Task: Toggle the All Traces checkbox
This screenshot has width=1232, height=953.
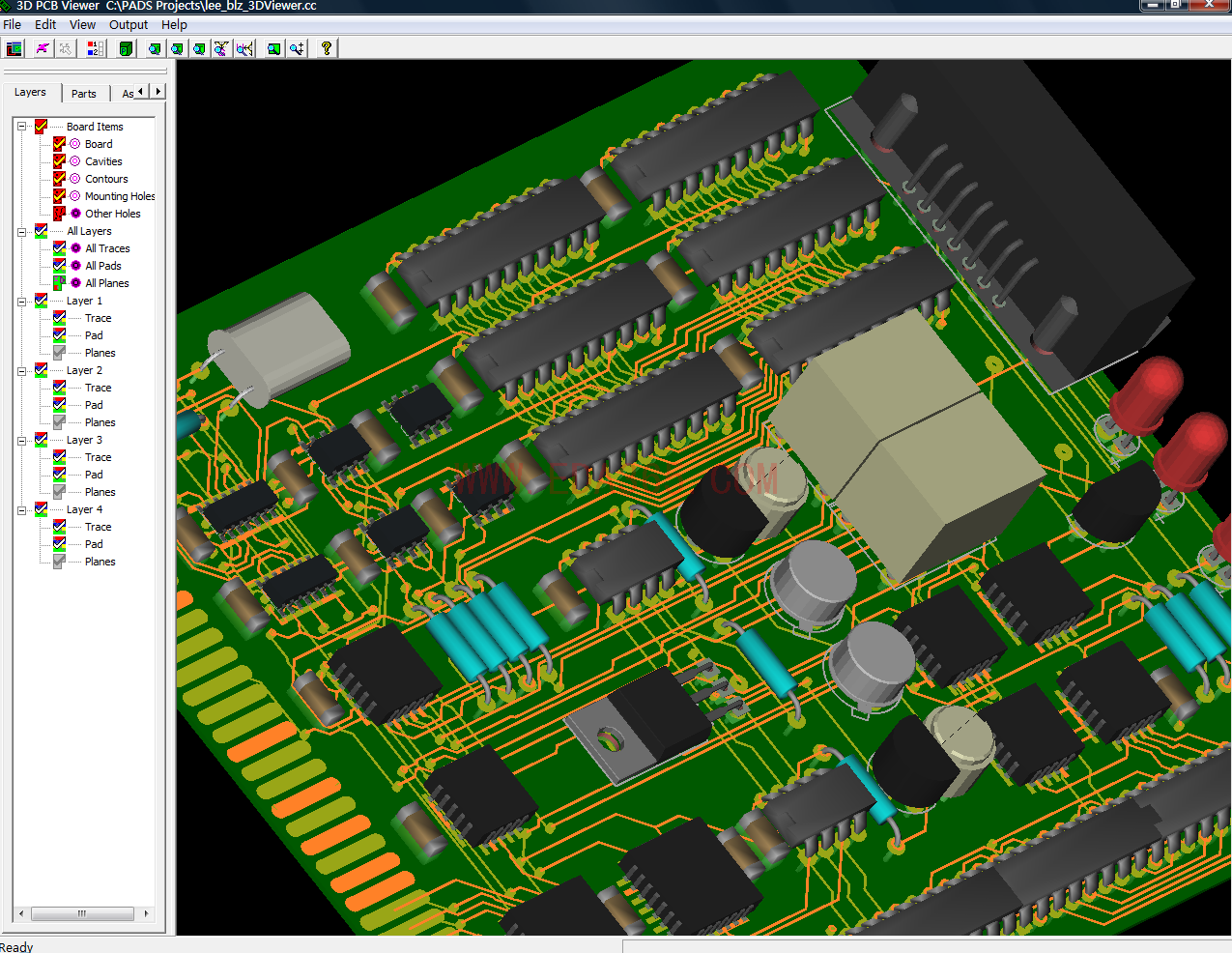Action: pos(59,248)
